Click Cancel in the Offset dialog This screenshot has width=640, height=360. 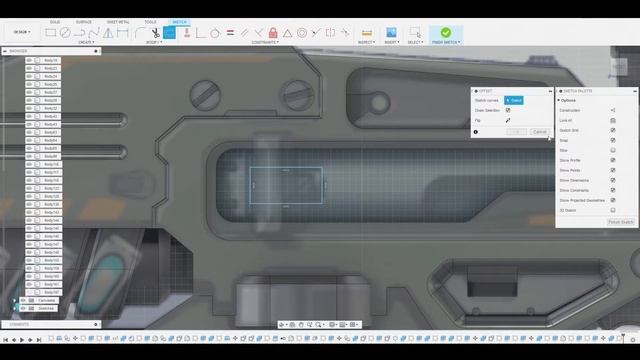(540, 132)
